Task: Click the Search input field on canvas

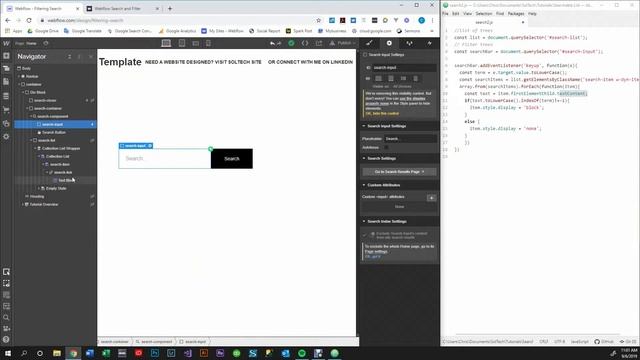Action: click(x=164, y=158)
